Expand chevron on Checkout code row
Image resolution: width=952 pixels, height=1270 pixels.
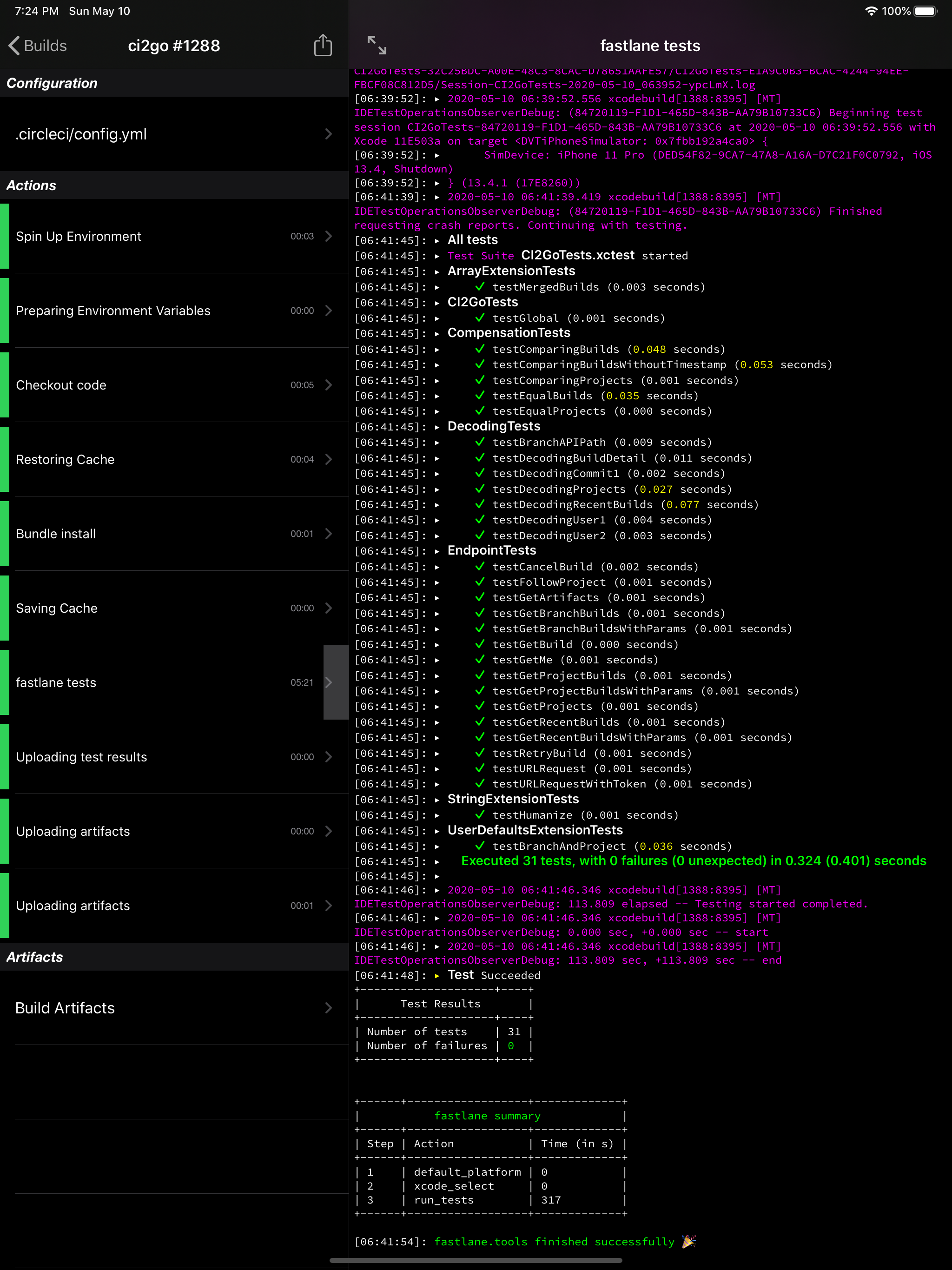click(329, 385)
